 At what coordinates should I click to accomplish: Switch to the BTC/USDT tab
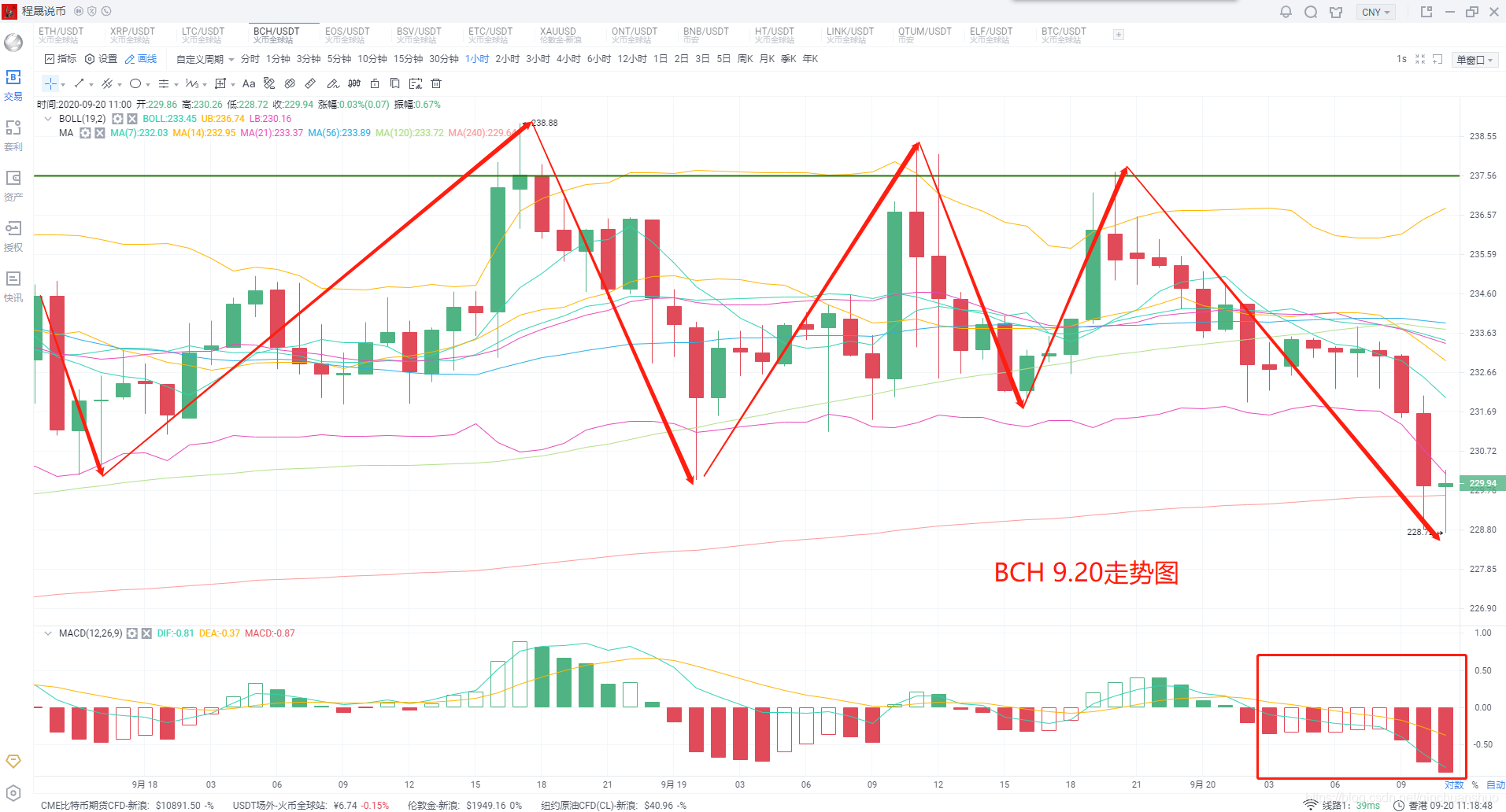(1064, 35)
